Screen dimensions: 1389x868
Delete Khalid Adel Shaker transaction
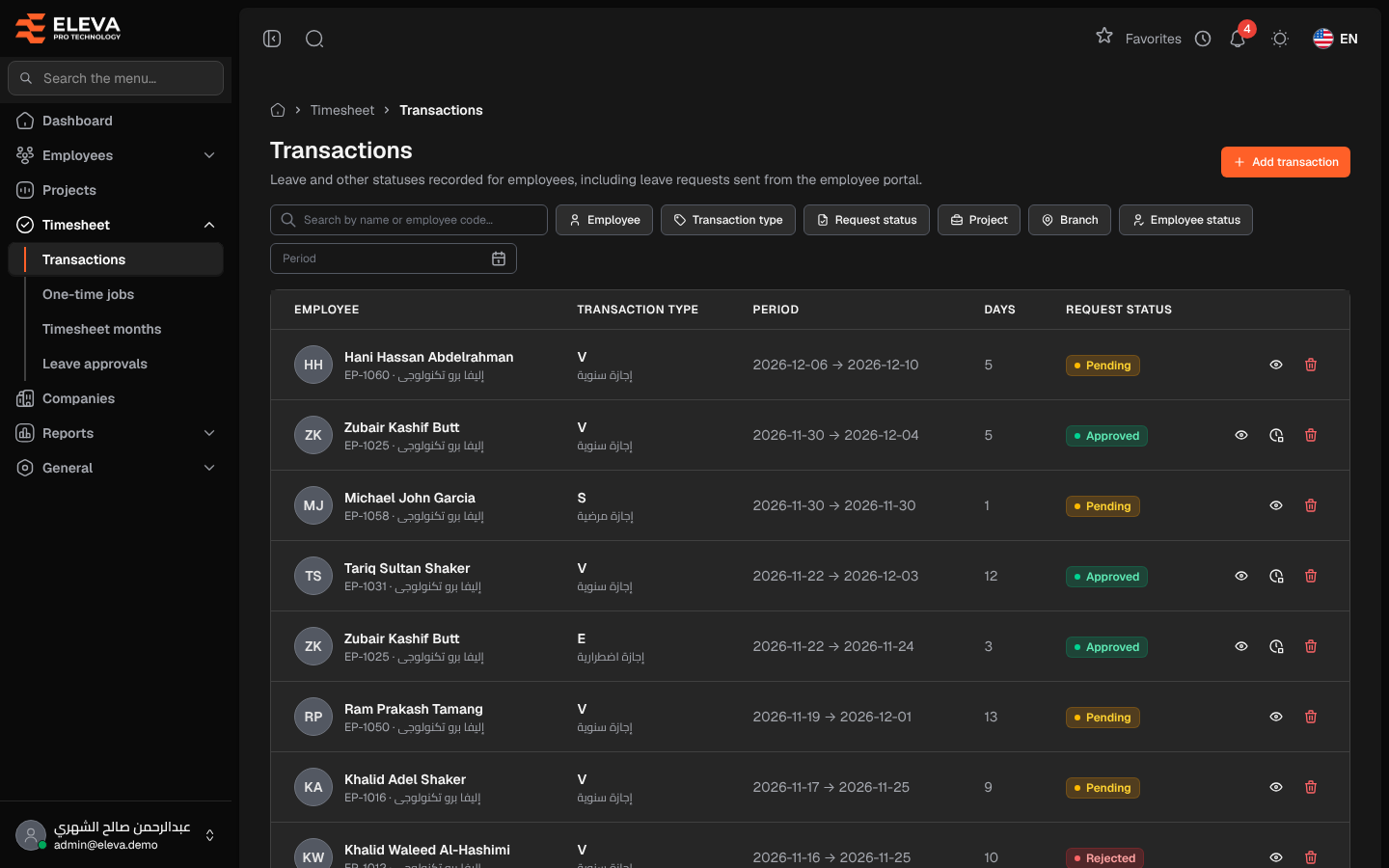pyautogui.click(x=1311, y=787)
